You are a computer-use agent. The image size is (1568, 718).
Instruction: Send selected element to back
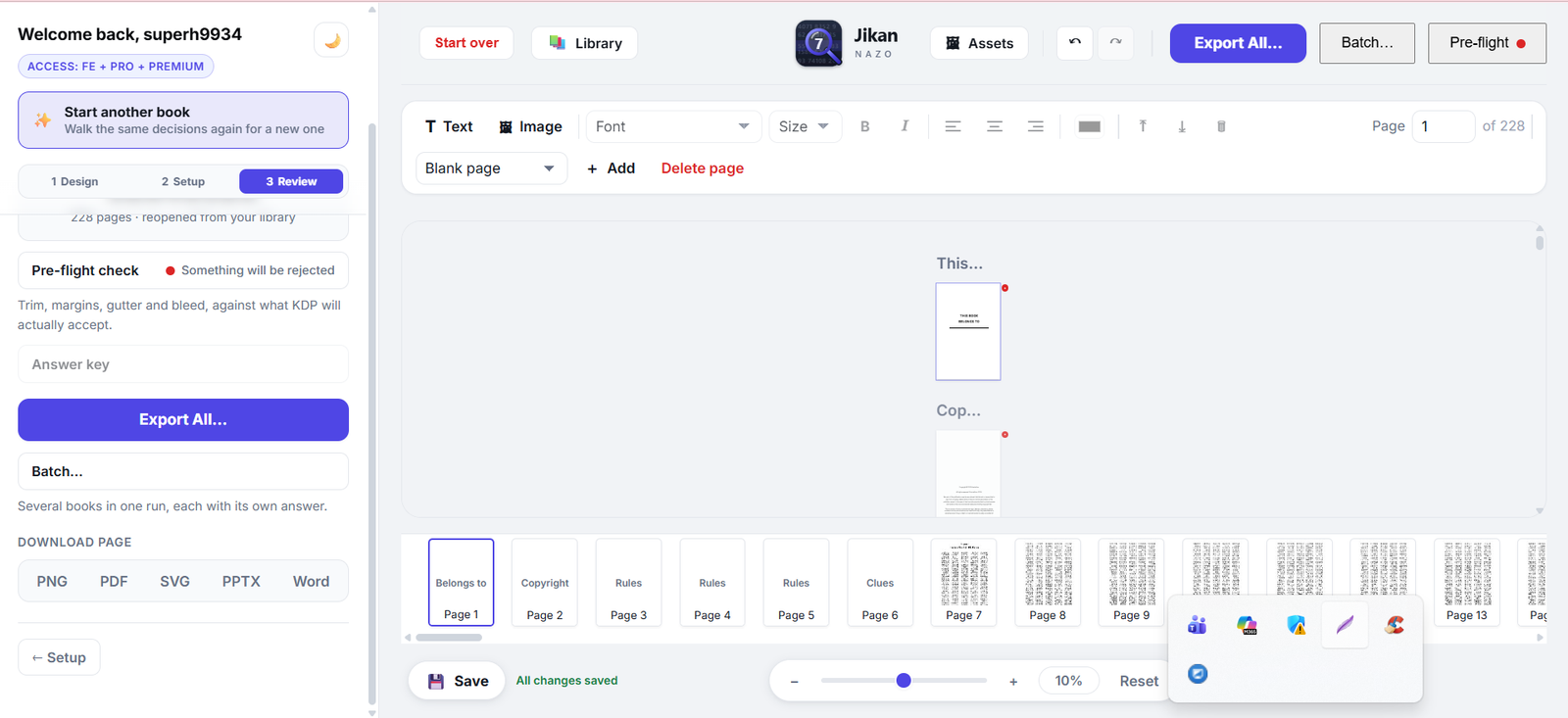(x=1182, y=126)
